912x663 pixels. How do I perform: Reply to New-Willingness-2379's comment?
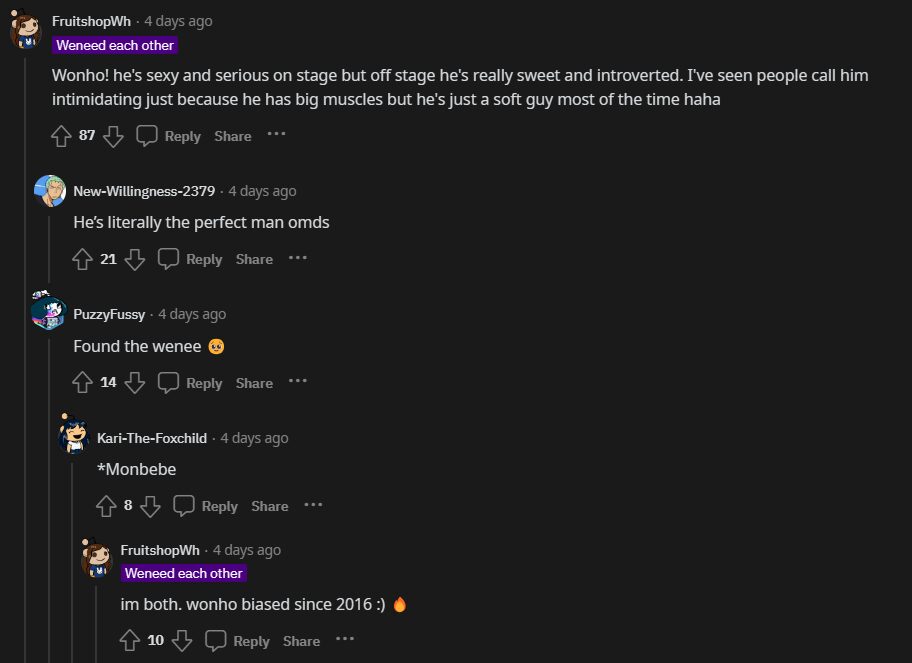pyautogui.click(x=191, y=259)
